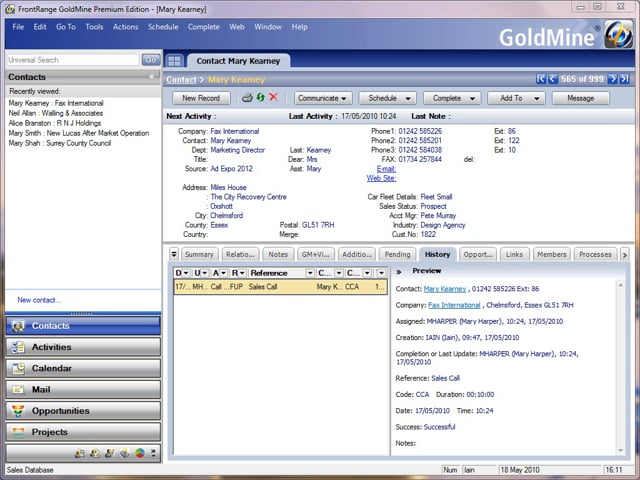Show more navigation buttons chevron
Screen dimensions: 640x480
(x=153, y=453)
